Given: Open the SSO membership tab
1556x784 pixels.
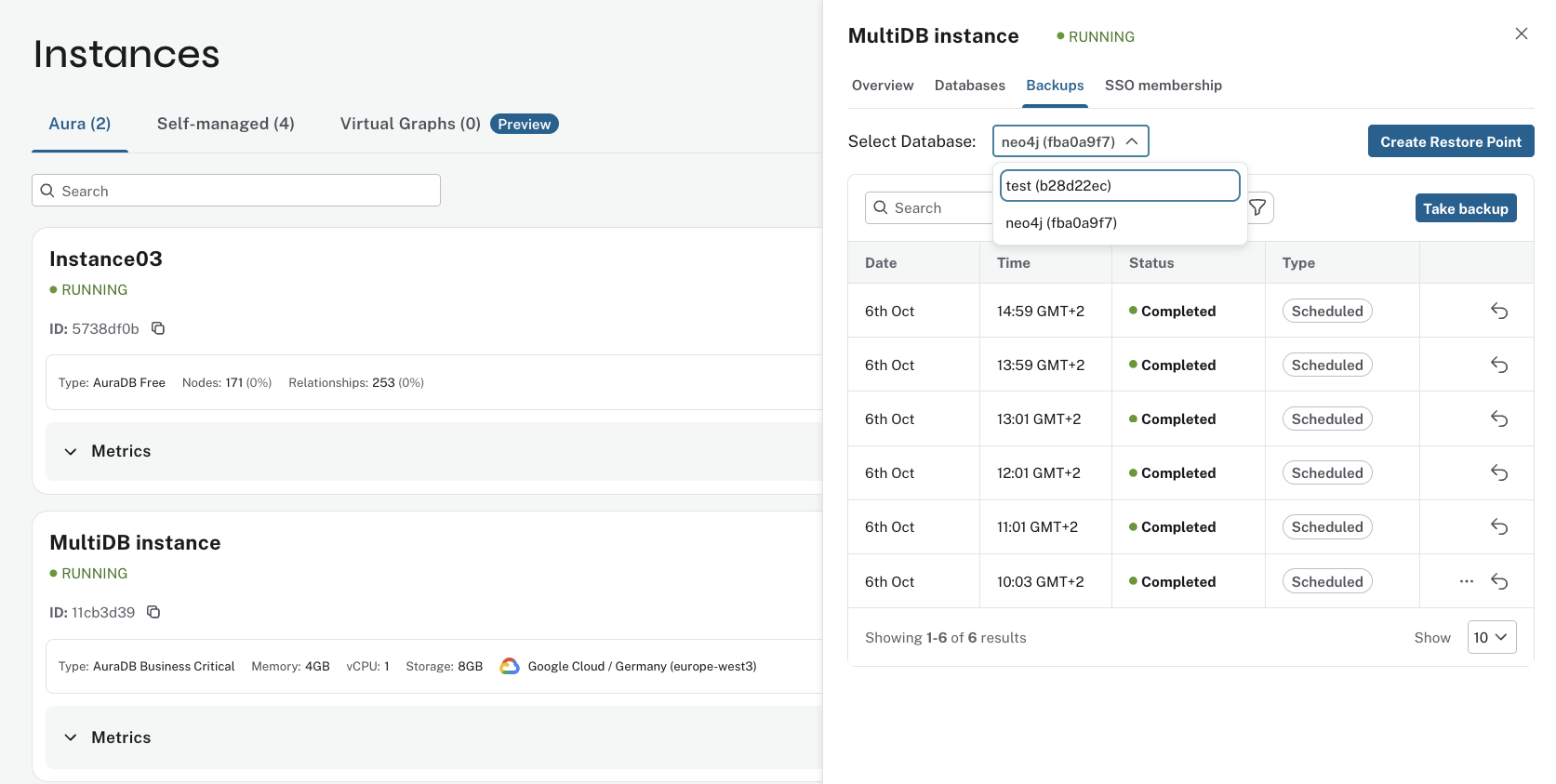Looking at the screenshot, I should click(1164, 86).
